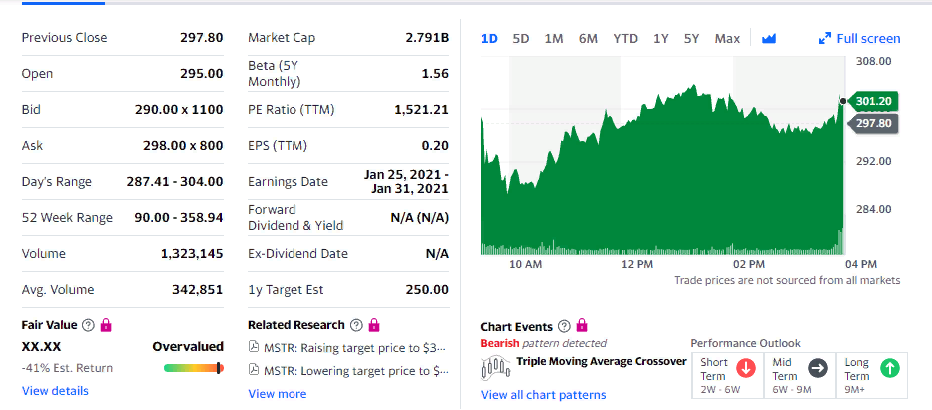Click the Short Term red down-arrow icon
932x410 pixels.
745,368
